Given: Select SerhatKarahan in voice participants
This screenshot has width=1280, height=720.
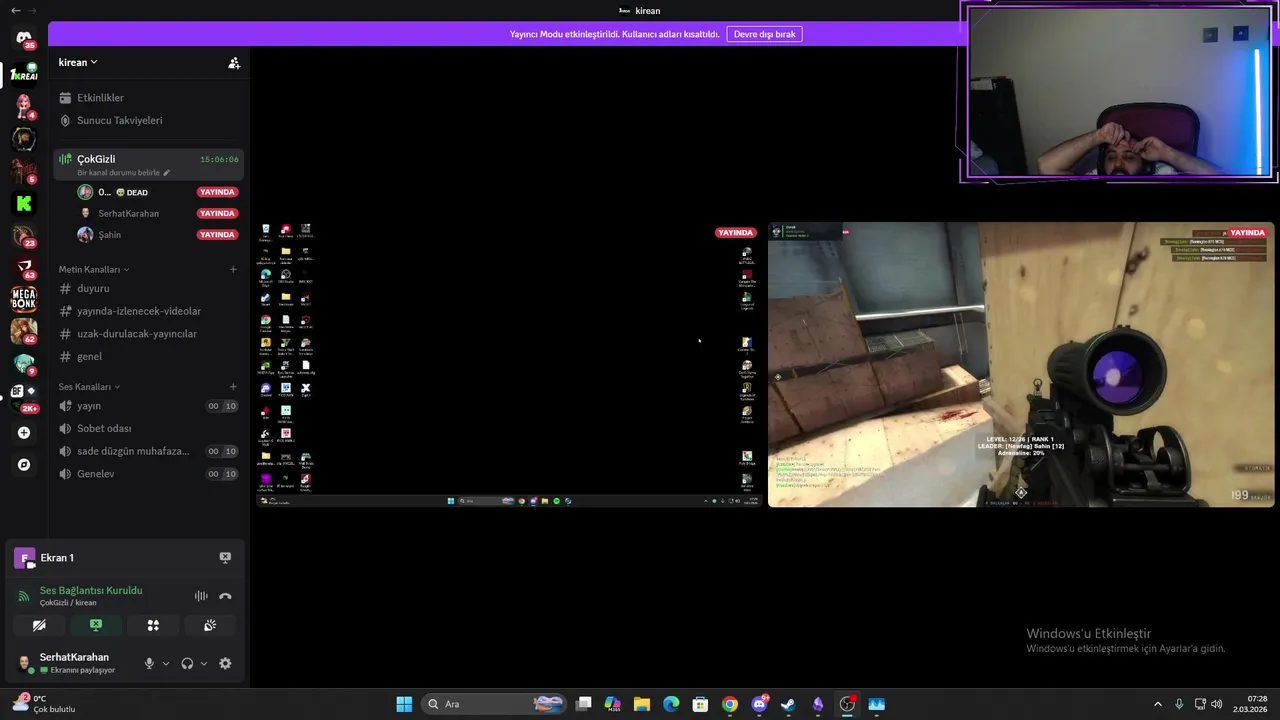Looking at the screenshot, I should click(x=158, y=213).
